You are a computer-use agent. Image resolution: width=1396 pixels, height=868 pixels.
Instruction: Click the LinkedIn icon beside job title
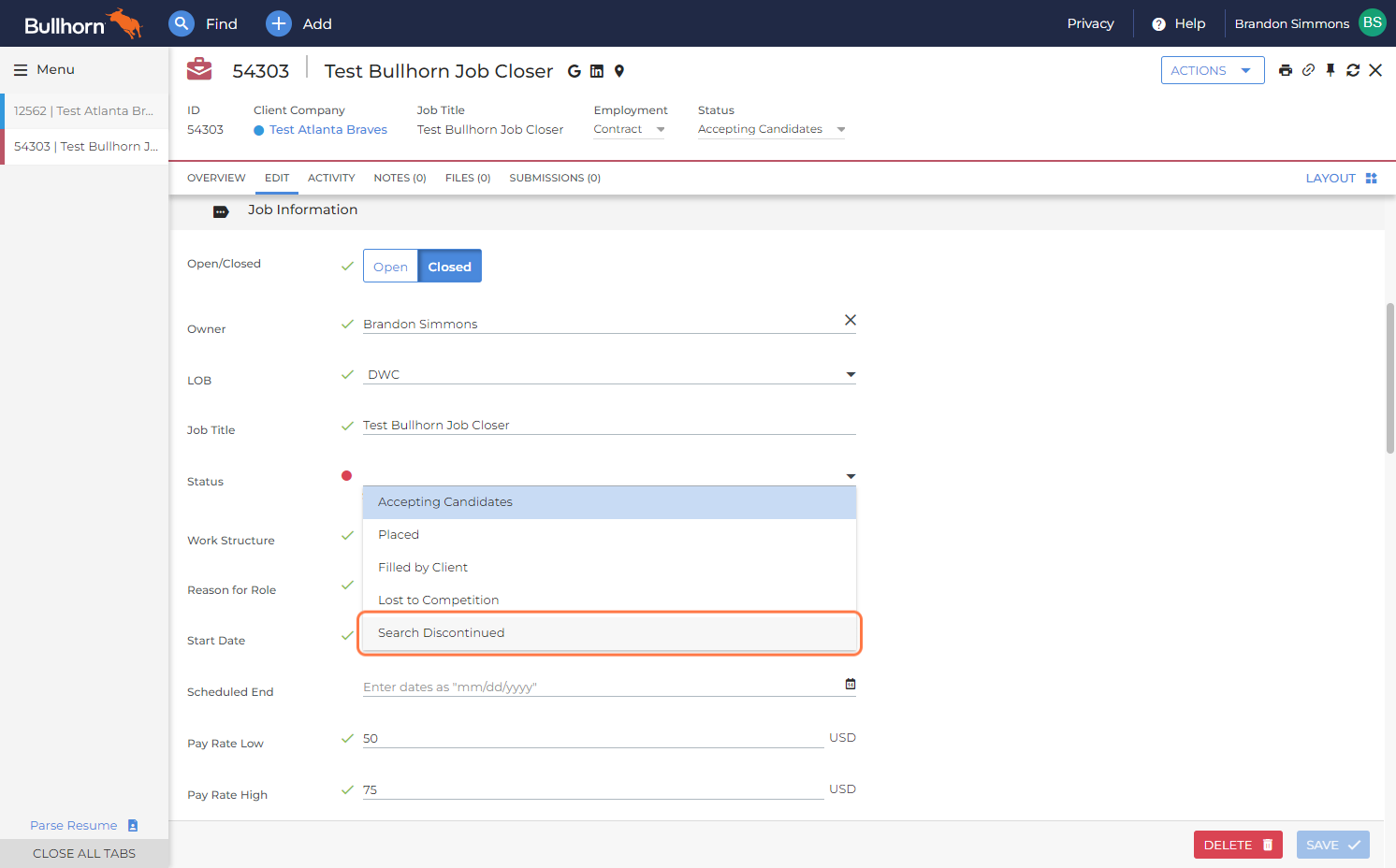597,71
